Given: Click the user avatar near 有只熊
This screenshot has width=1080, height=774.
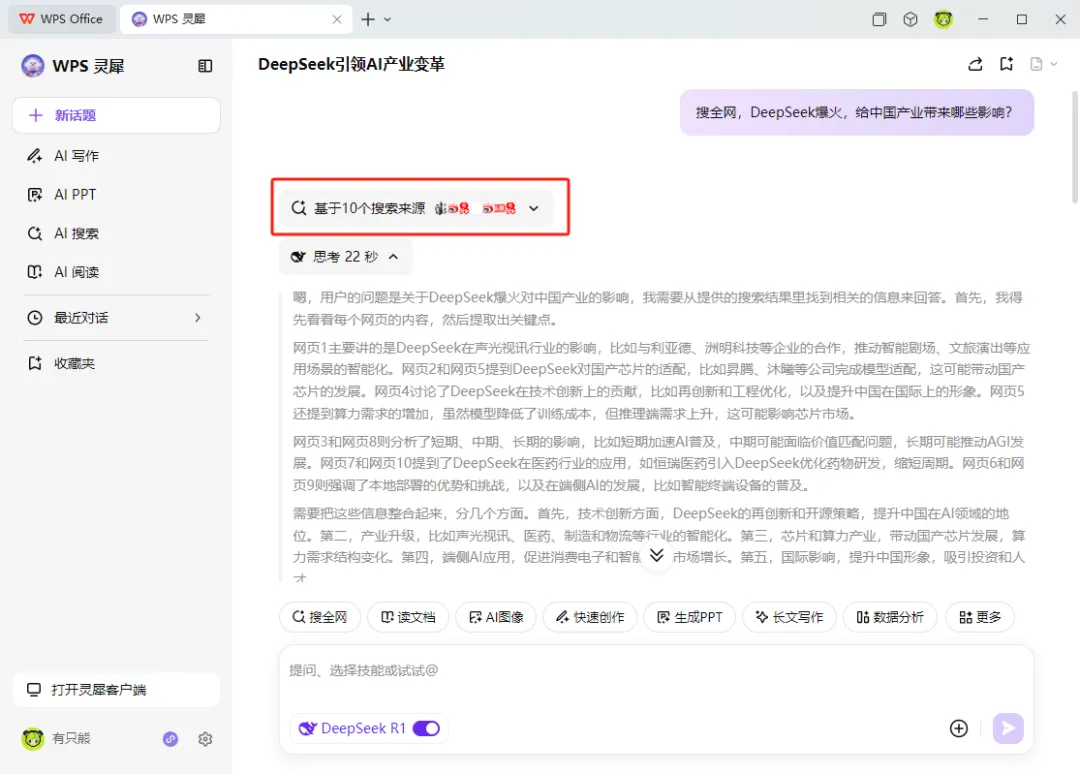Looking at the screenshot, I should [x=32, y=739].
